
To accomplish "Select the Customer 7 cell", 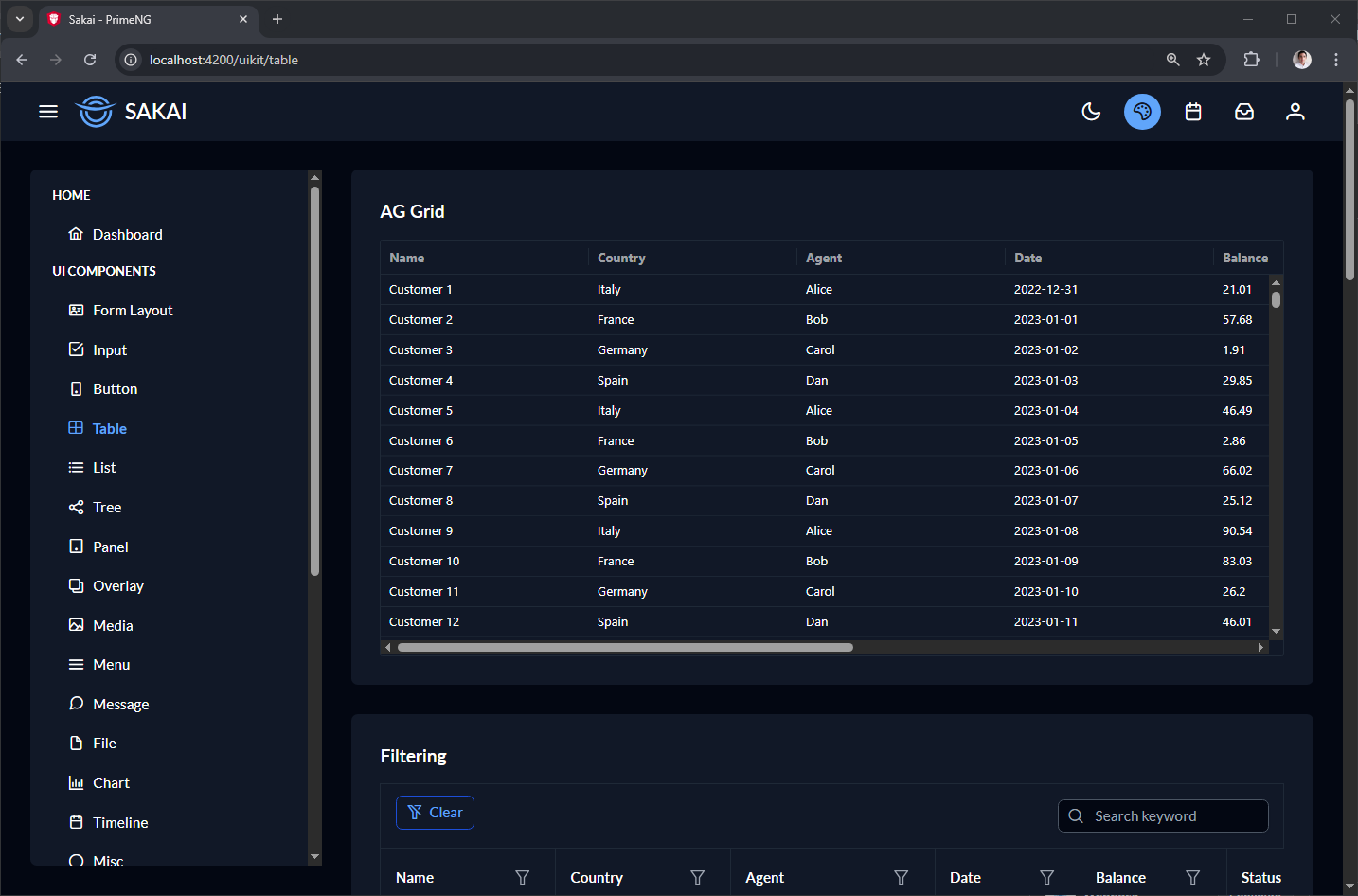I will (x=484, y=471).
